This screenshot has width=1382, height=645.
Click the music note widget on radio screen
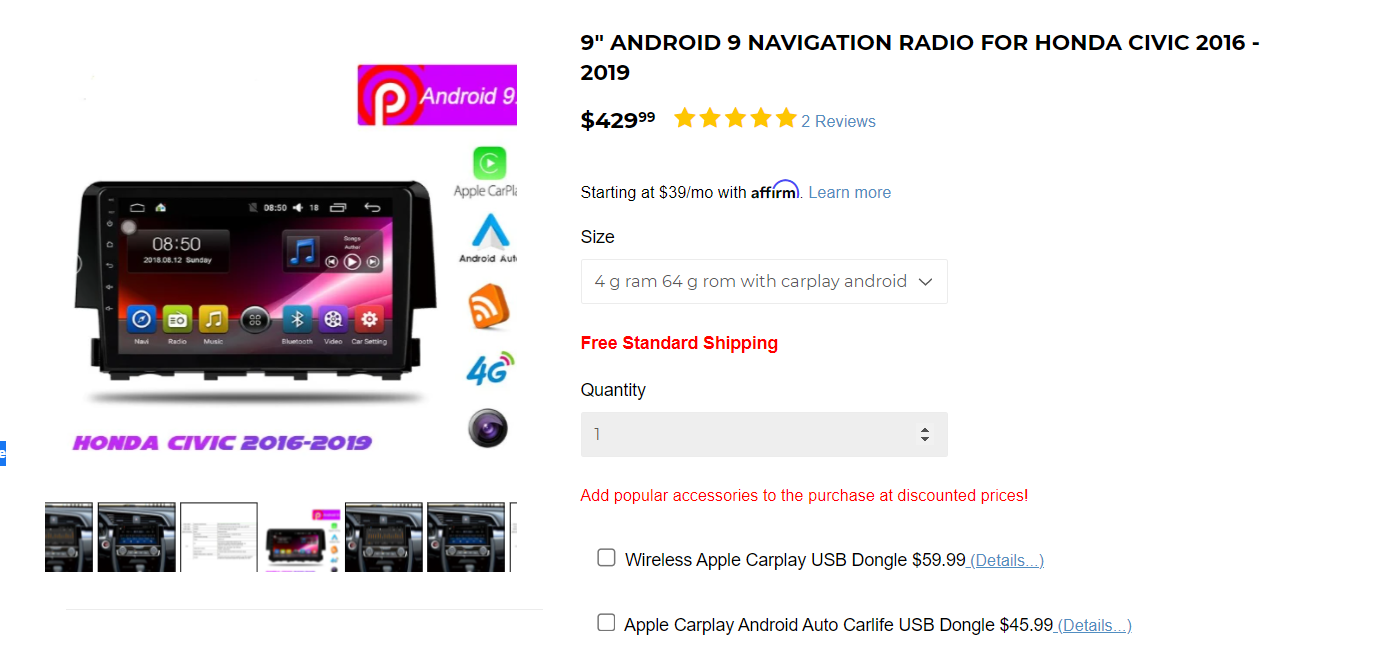coord(302,250)
